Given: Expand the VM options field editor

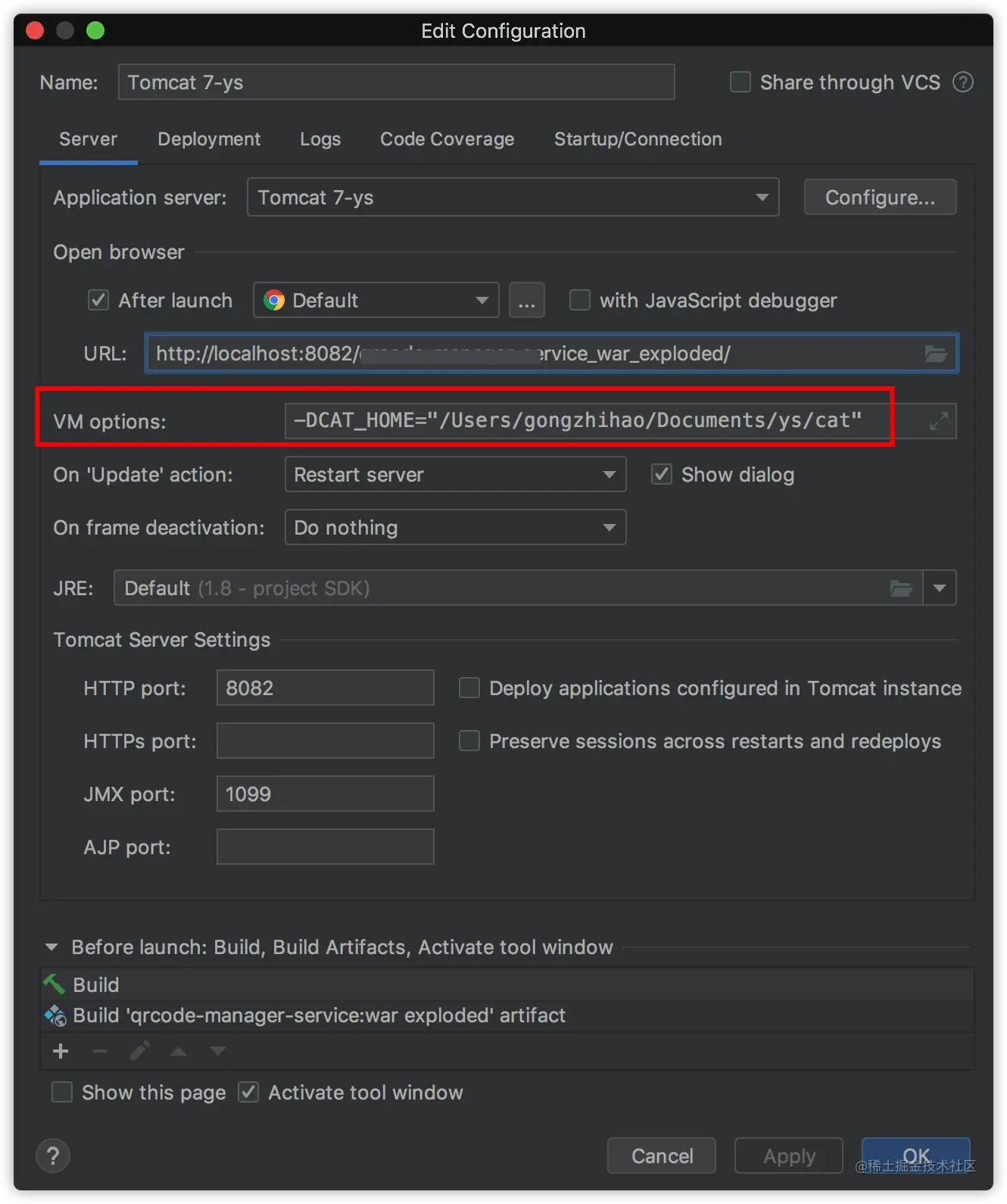Looking at the screenshot, I should (939, 421).
